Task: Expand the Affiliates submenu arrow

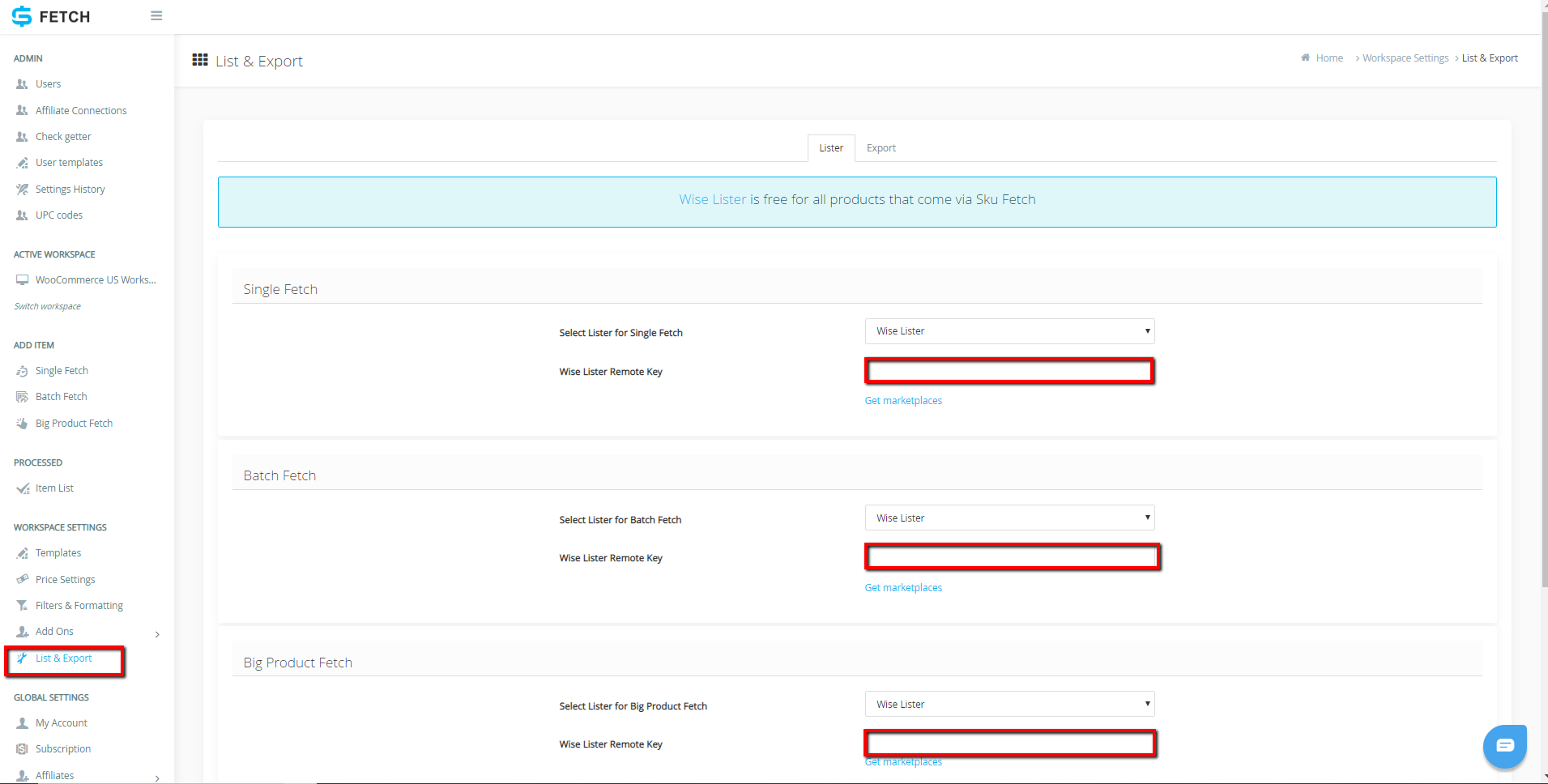Action: (157, 778)
